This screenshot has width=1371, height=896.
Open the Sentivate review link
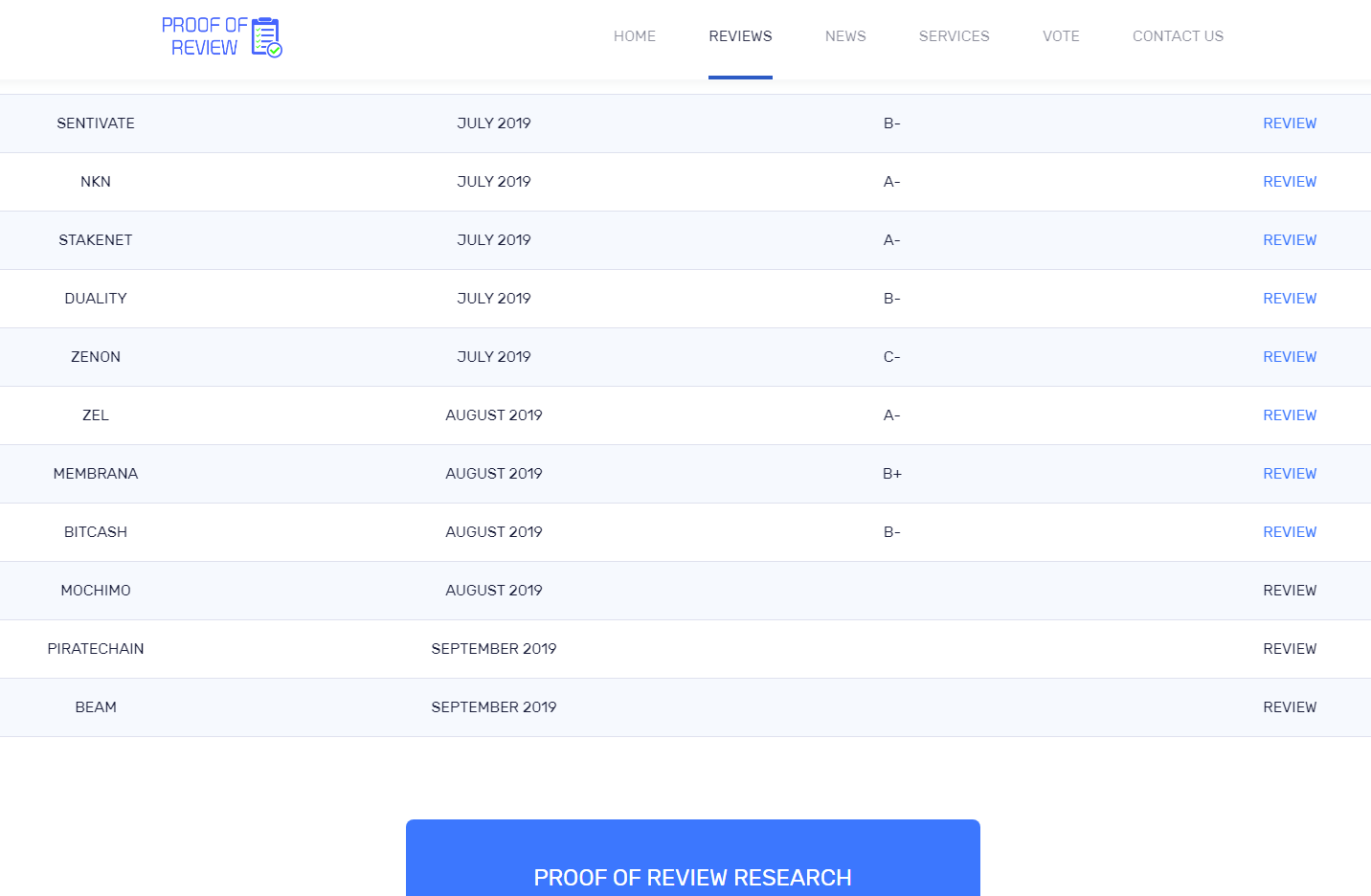pyautogui.click(x=1290, y=123)
